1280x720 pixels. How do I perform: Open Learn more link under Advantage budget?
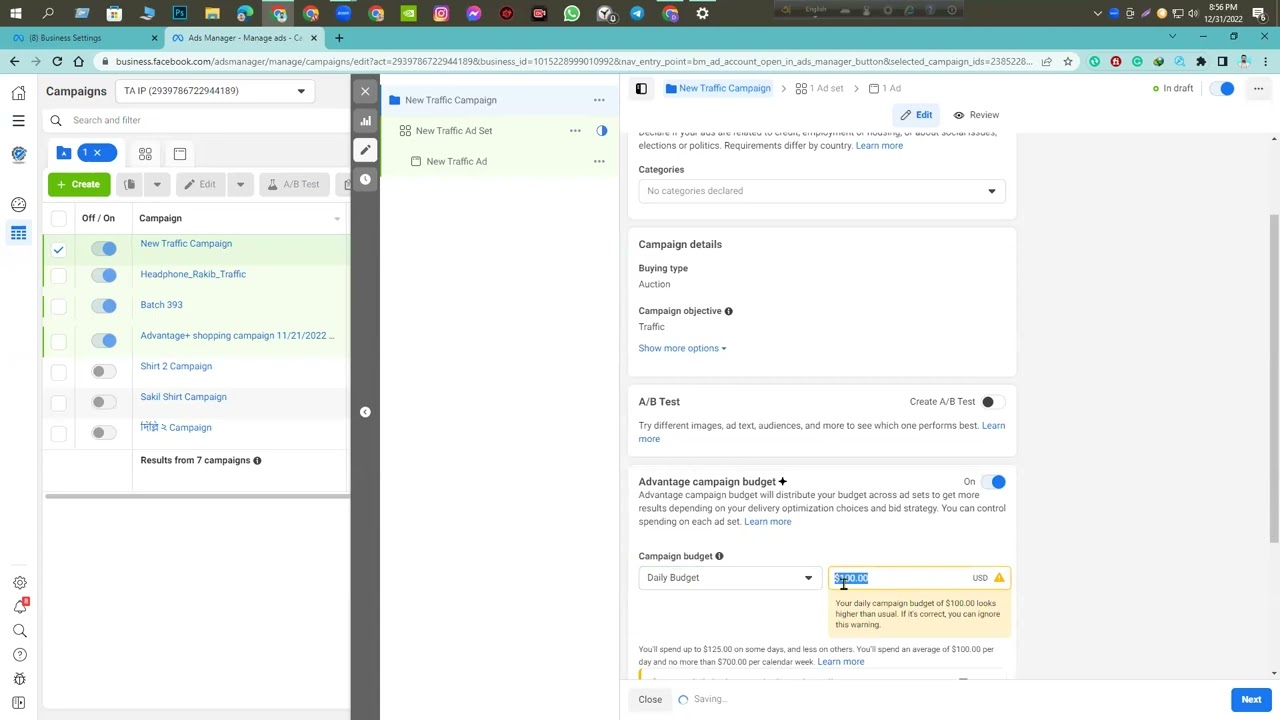pyautogui.click(x=767, y=522)
